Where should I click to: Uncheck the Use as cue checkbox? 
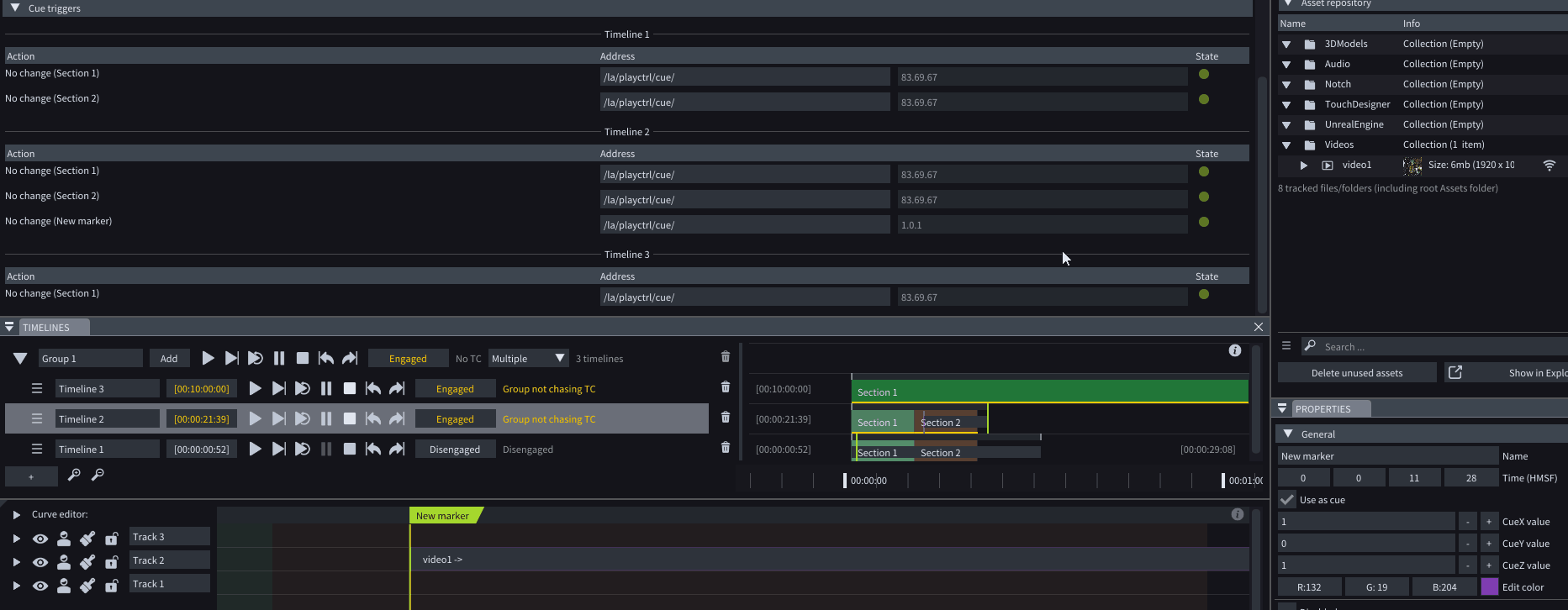1287,500
